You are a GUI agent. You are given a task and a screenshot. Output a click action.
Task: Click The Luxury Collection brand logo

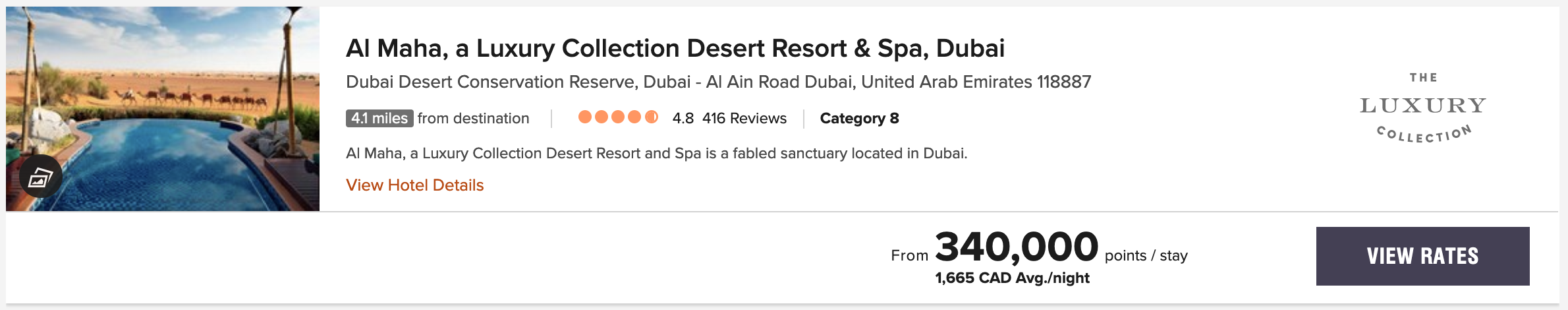tap(1423, 108)
